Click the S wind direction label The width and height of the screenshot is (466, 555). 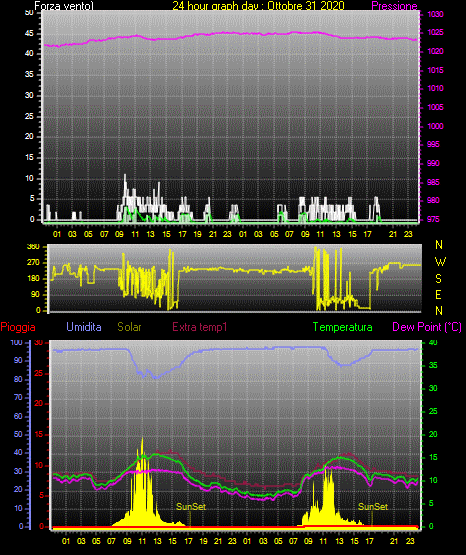(x=438, y=279)
